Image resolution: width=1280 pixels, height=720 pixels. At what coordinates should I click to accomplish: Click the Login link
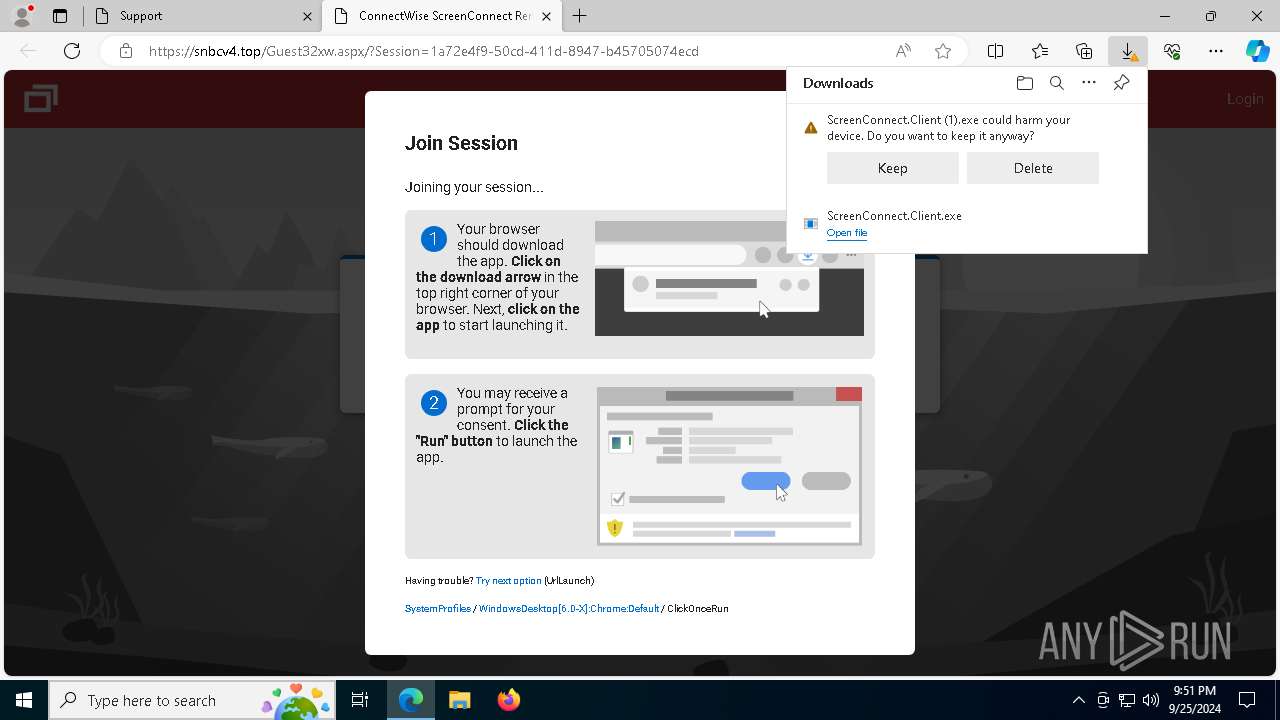click(x=1245, y=99)
